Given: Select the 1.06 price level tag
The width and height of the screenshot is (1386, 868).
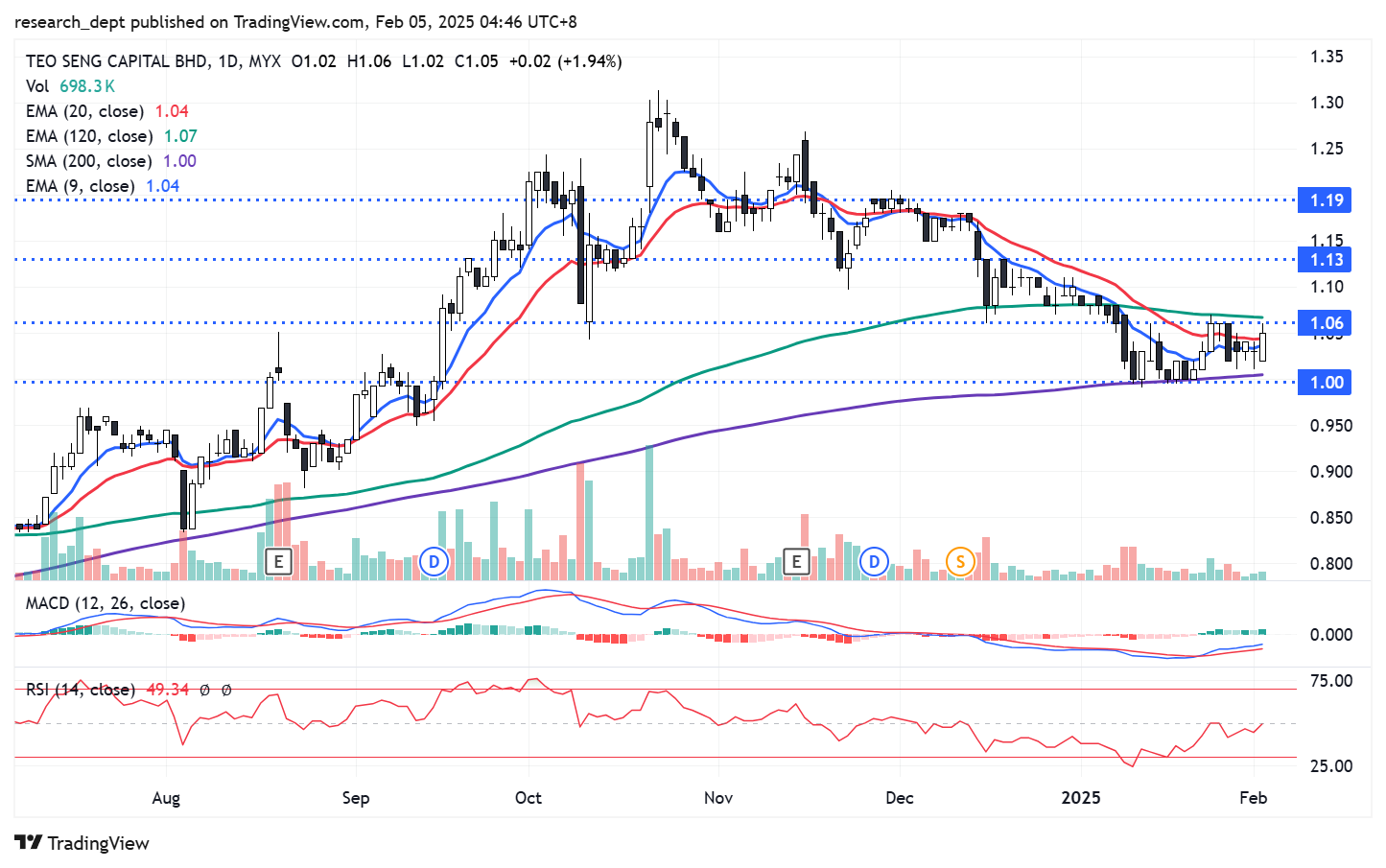Looking at the screenshot, I should (1327, 323).
